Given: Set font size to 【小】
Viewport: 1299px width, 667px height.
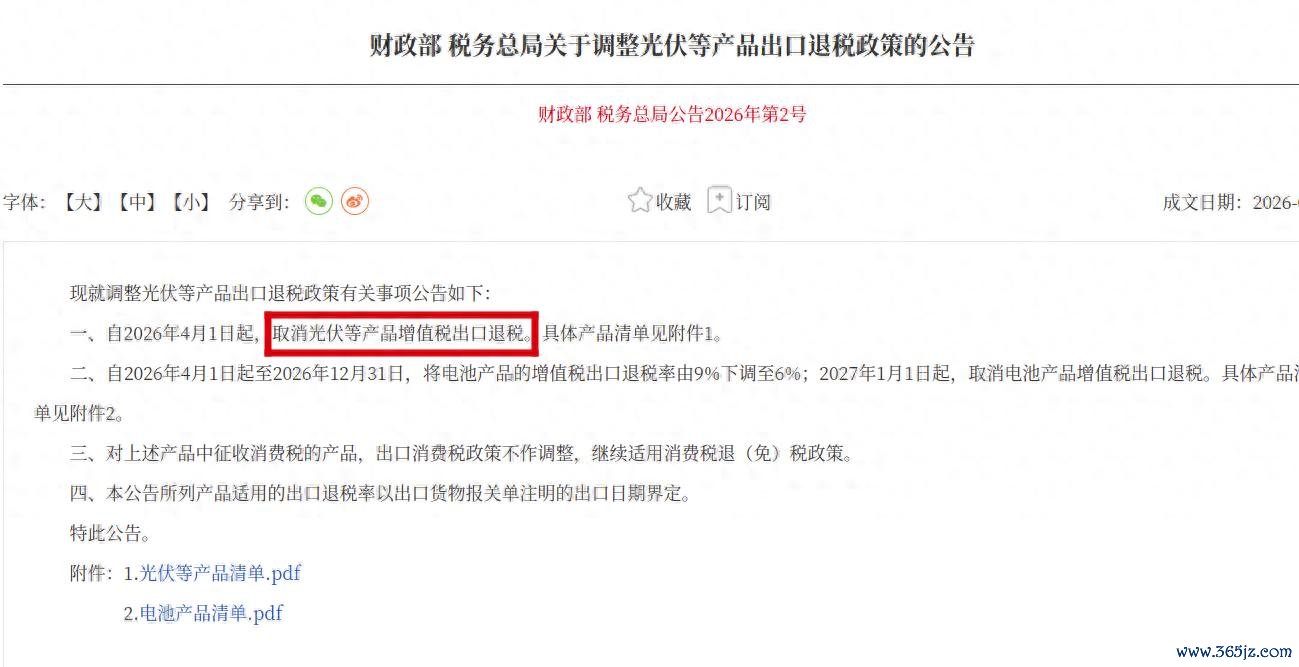Looking at the screenshot, I should pyautogui.click(x=189, y=202).
